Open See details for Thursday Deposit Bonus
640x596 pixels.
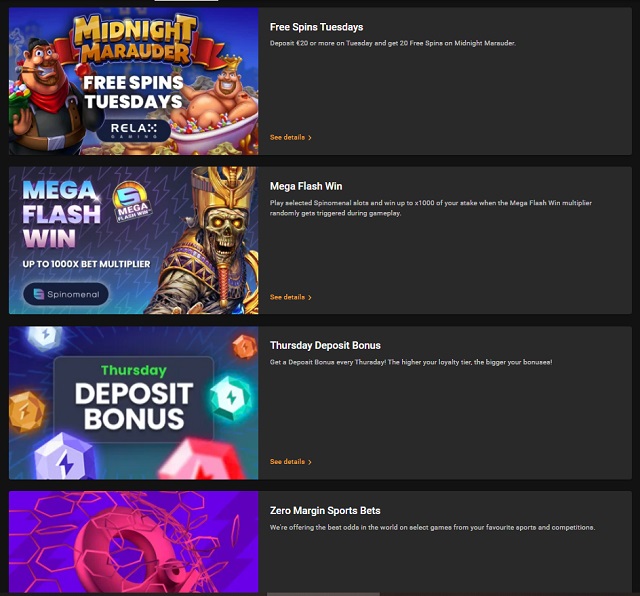coord(290,461)
